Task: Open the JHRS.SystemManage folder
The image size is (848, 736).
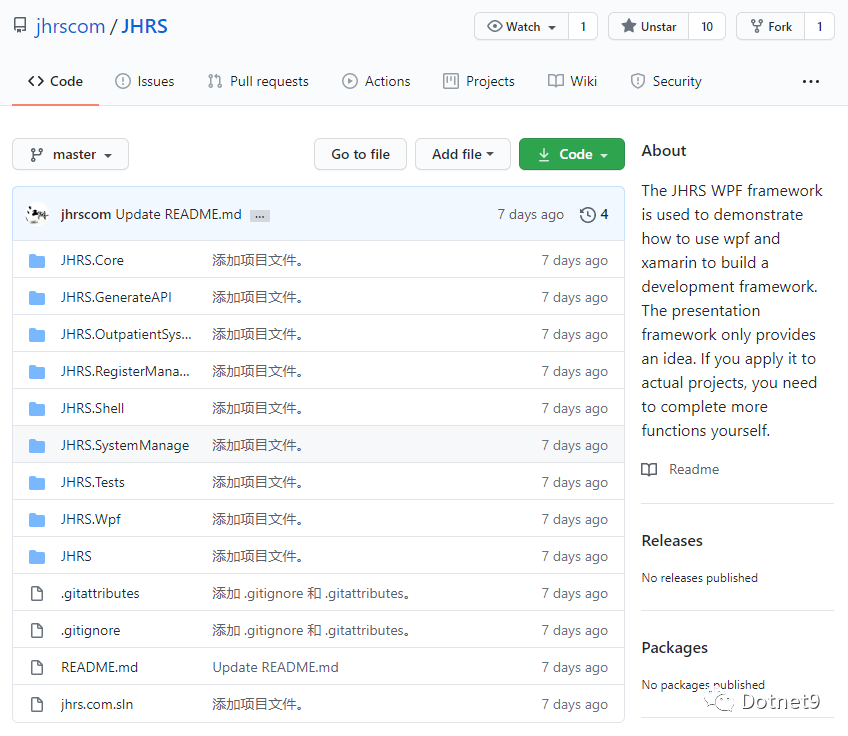Action: (125, 445)
